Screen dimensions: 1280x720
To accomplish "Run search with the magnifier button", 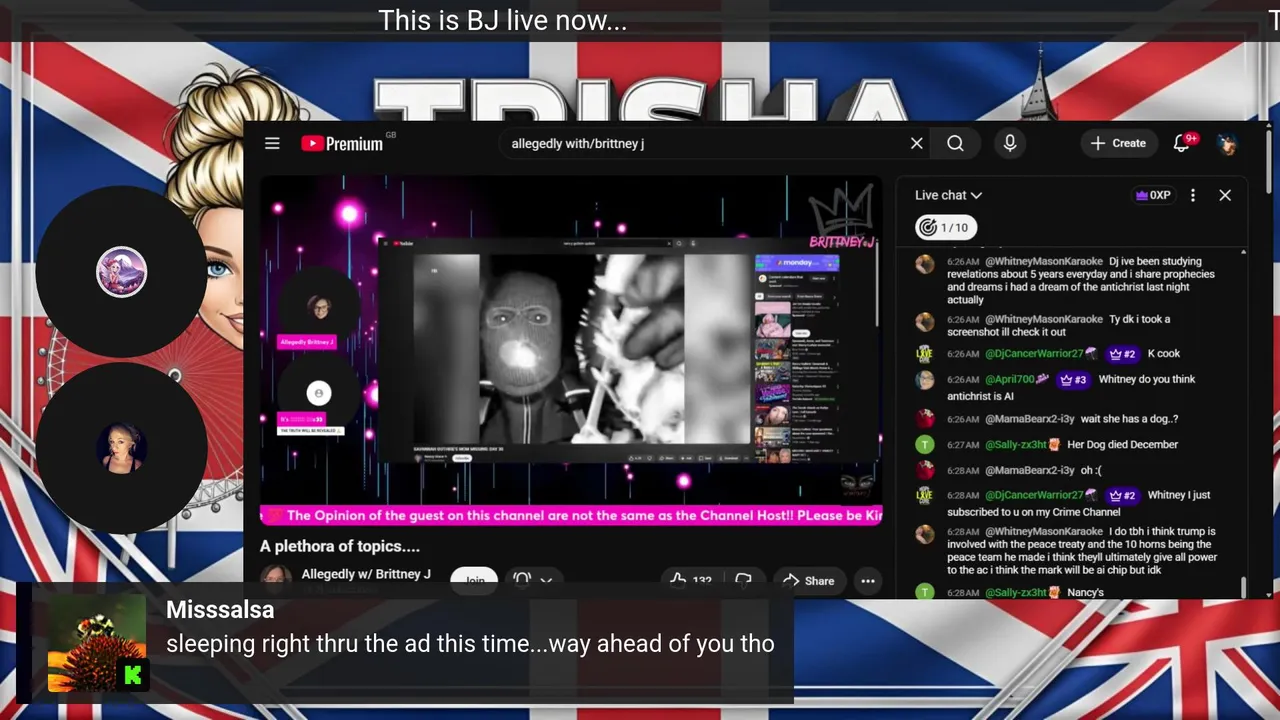I will pos(955,143).
